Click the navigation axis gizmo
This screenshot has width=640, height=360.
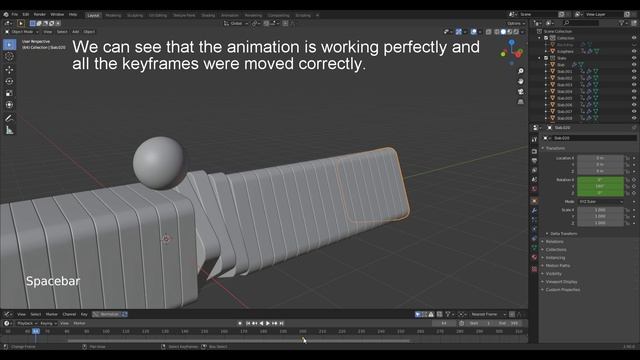pyautogui.click(x=512, y=52)
